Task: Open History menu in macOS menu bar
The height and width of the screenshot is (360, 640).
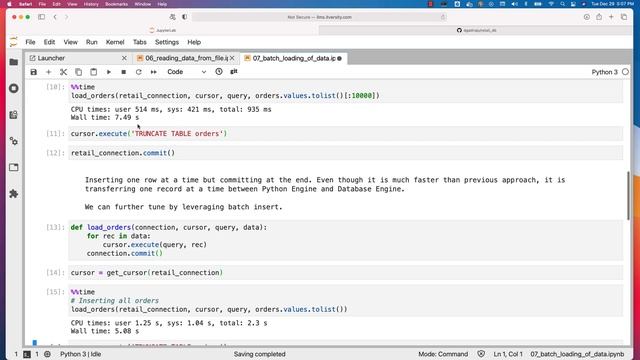Action: pyautogui.click(x=91, y=4)
